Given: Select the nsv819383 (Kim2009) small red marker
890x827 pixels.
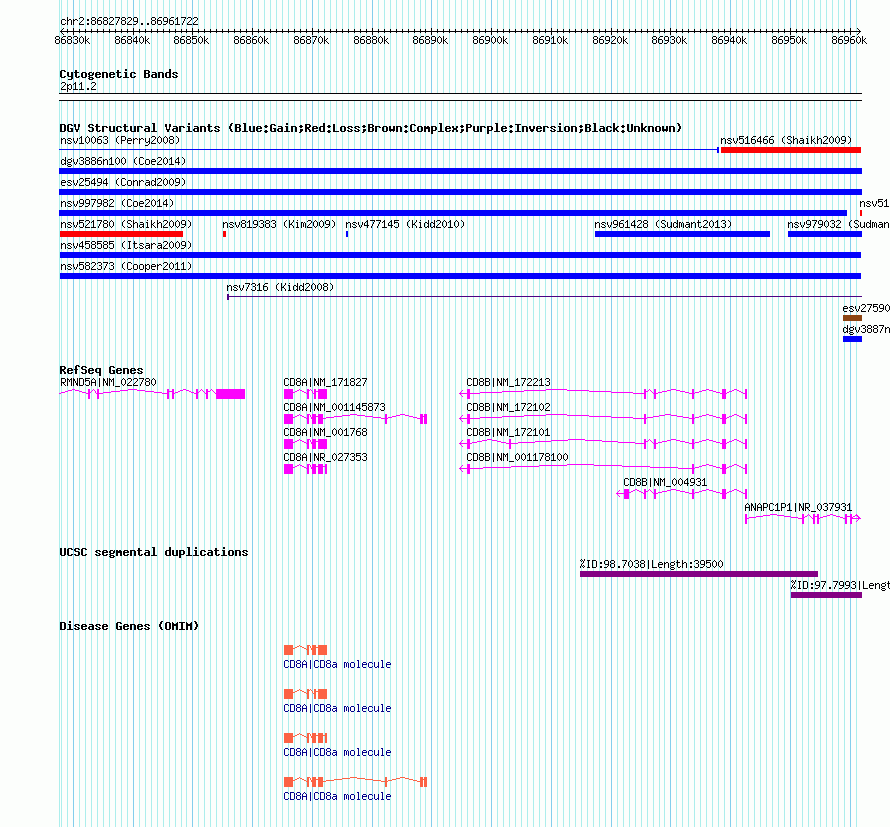Looking at the screenshot, I should point(225,234).
